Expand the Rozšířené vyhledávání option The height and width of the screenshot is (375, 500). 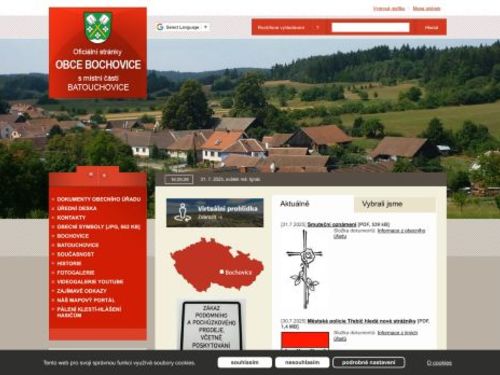coord(288,28)
